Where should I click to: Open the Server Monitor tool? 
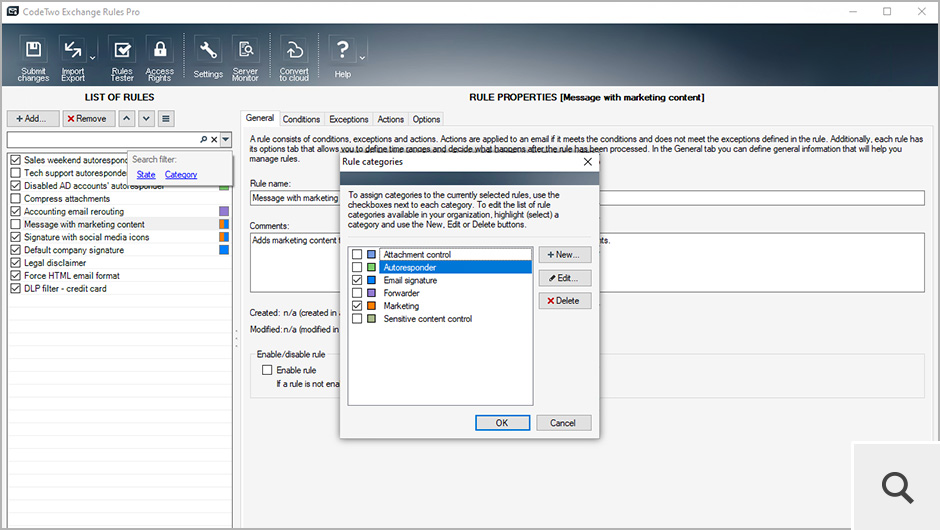(245, 59)
